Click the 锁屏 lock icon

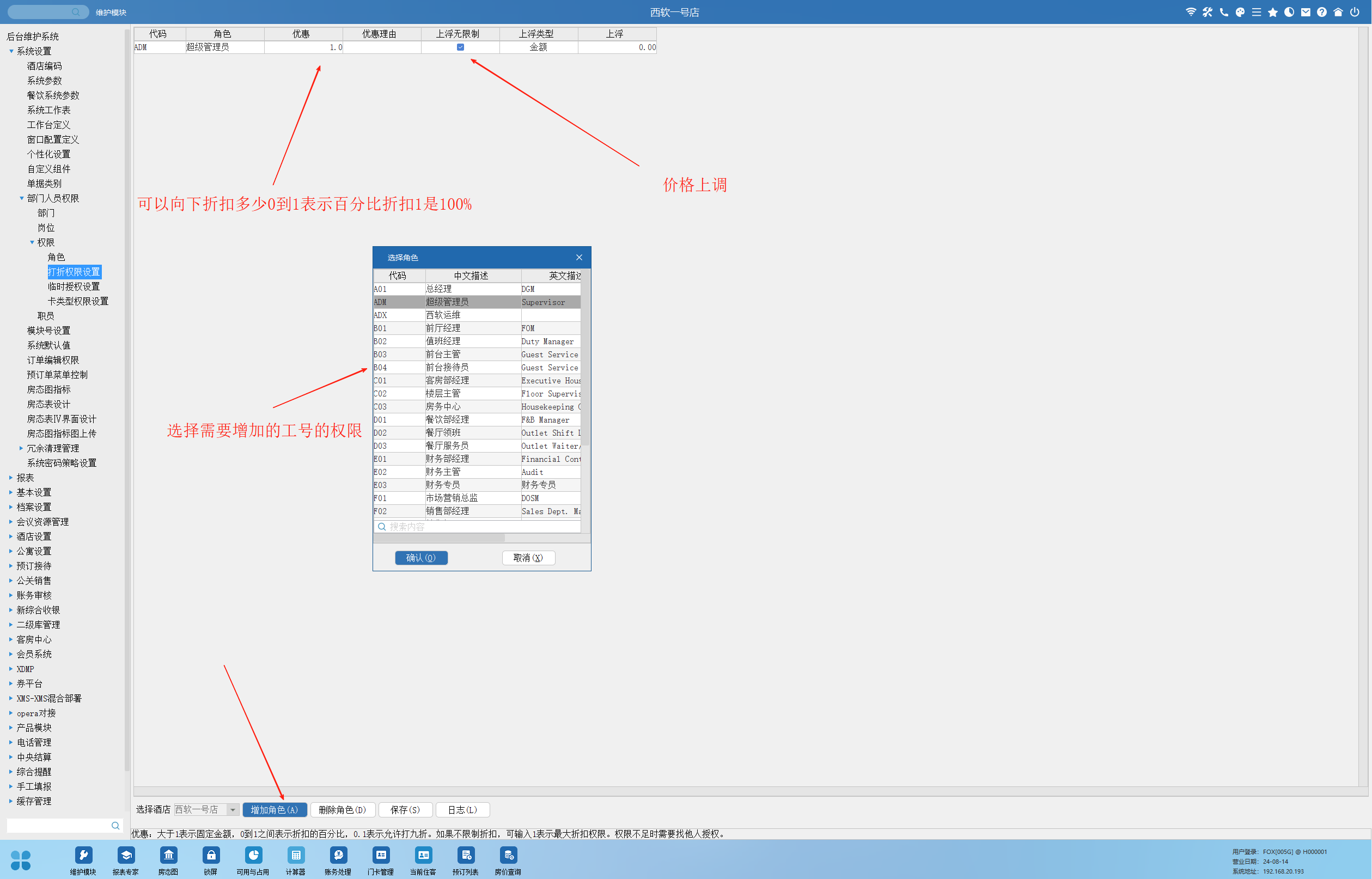pos(211,855)
